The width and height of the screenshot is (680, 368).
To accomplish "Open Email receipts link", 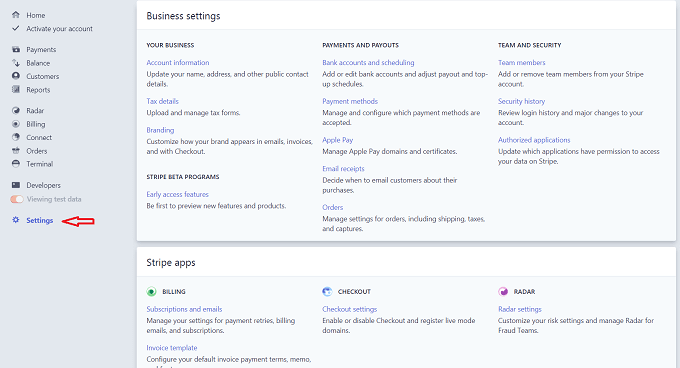I will (x=343, y=169).
